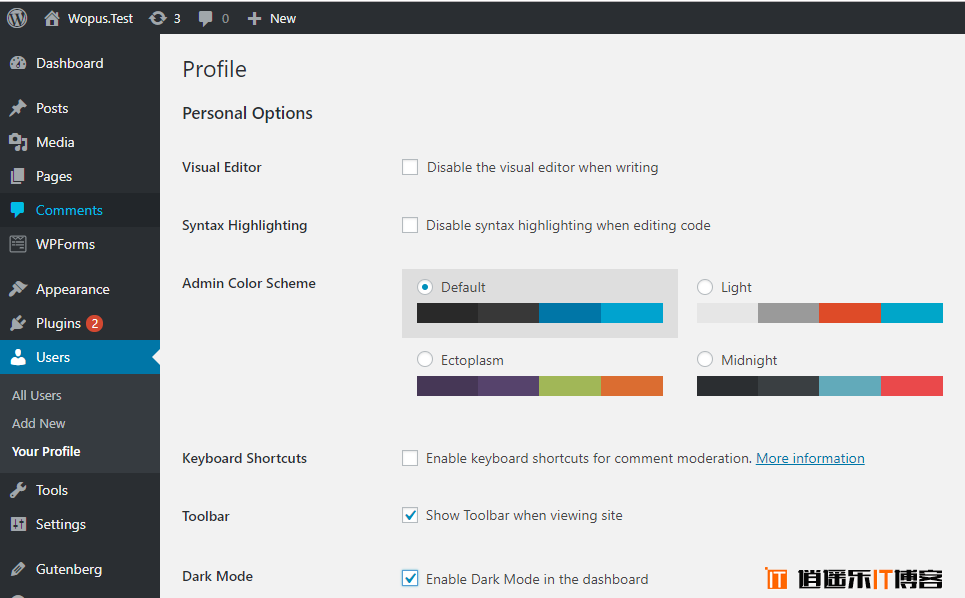Select the Midnight color scheme radio

pyautogui.click(x=705, y=359)
